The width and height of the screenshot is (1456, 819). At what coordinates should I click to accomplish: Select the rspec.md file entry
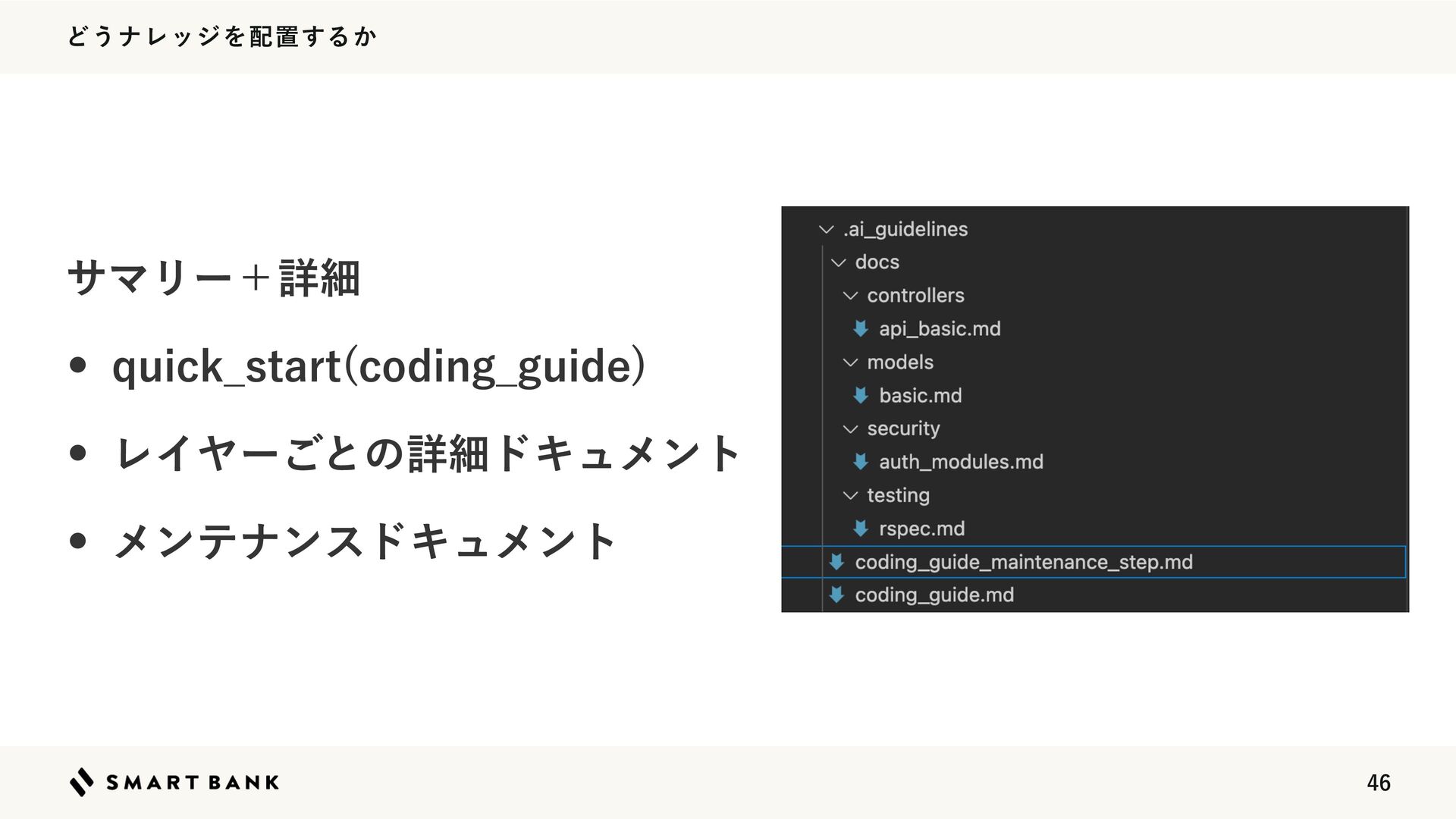click(x=921, y=528)
